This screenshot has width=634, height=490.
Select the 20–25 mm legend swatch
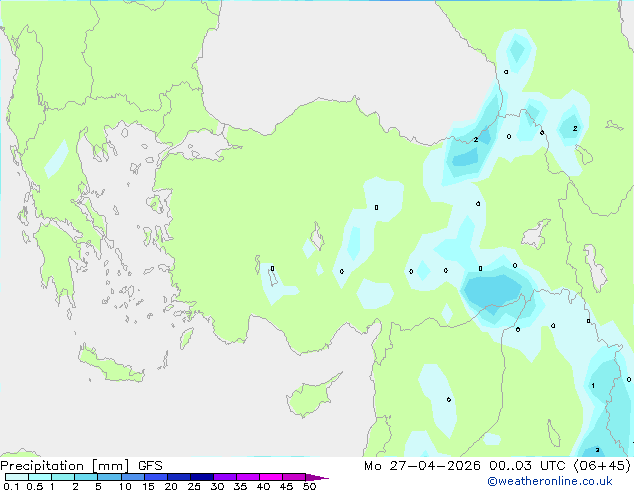pyautogui.click(x=179, y=477)
